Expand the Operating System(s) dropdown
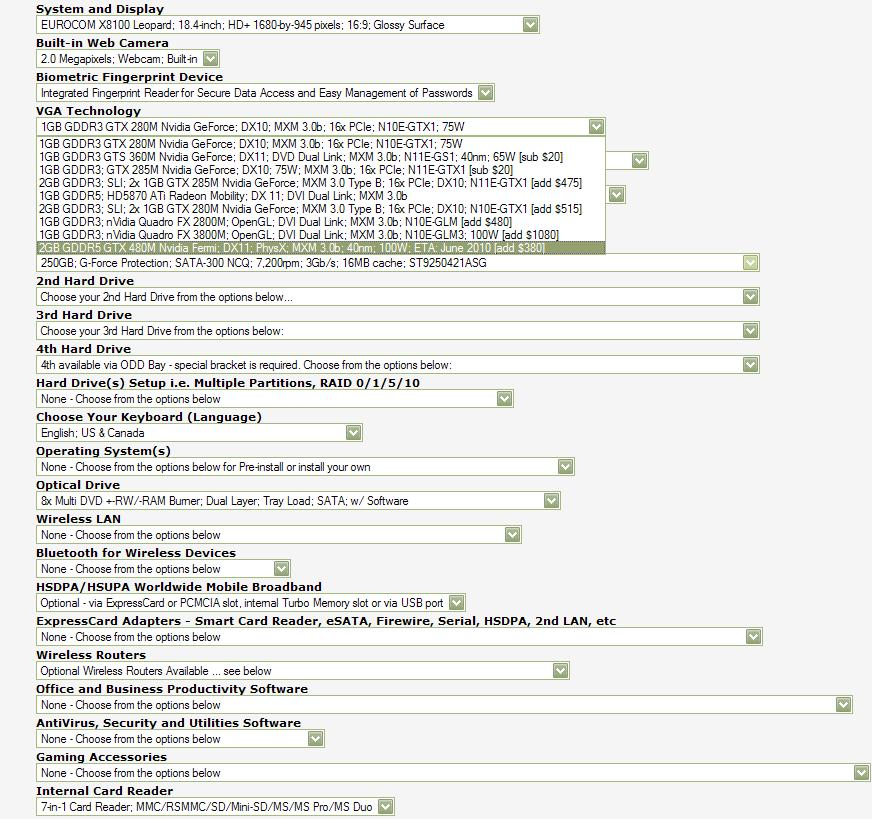This screenshot has height=819, width=872. pyautogui.click(x=305, y=467)
